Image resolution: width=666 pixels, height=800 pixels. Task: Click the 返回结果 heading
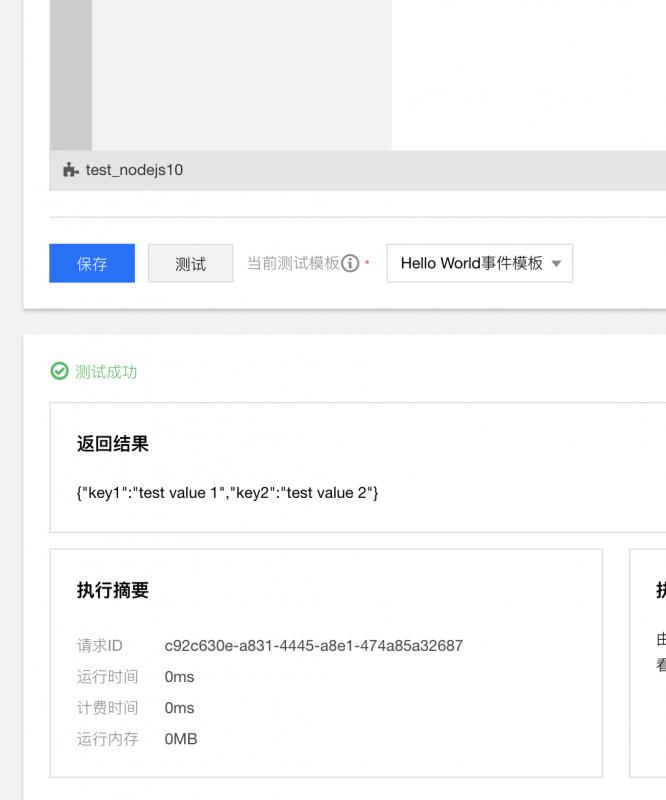[x=113, y=443]
